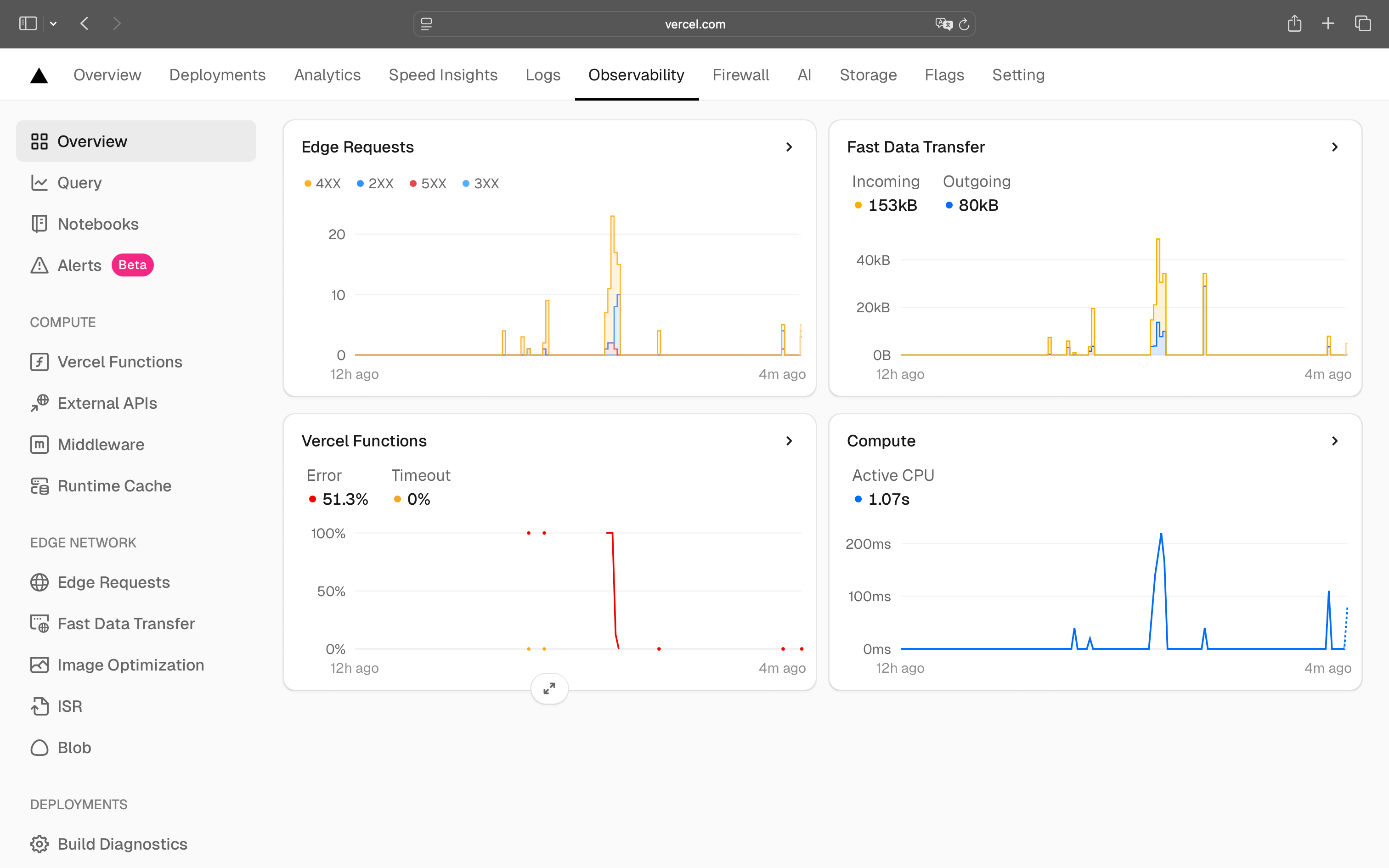Image resolution: width=1389 pixels, height=868 pixels.
Task: Switch to the Firewall tab
Action: tap(741, 74)
